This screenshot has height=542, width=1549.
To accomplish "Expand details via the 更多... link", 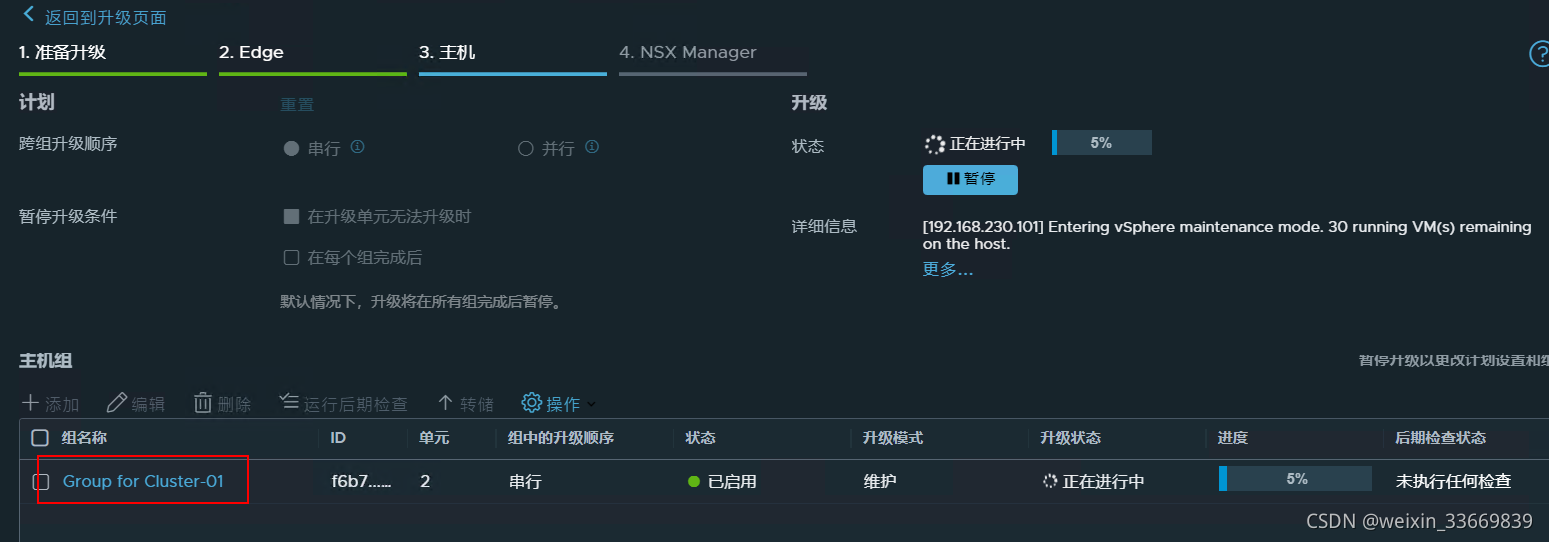I will coord(947,269).
